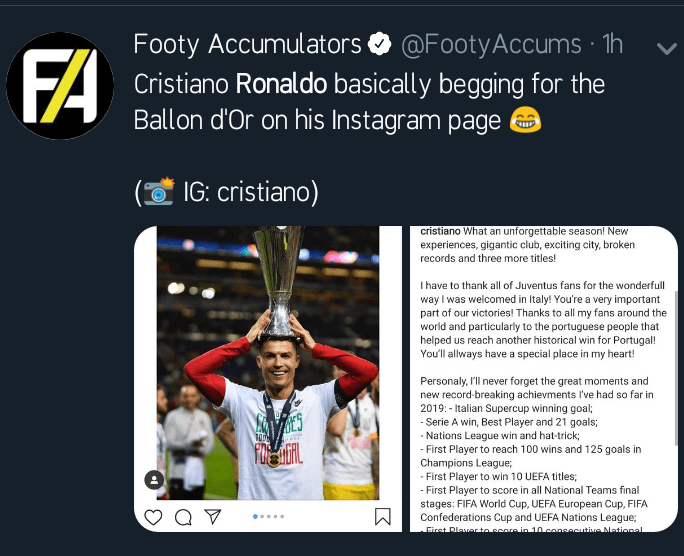684x556 pixels.
Task: Click the tagged people icon on photo
Action: click(x=154, y=480)
